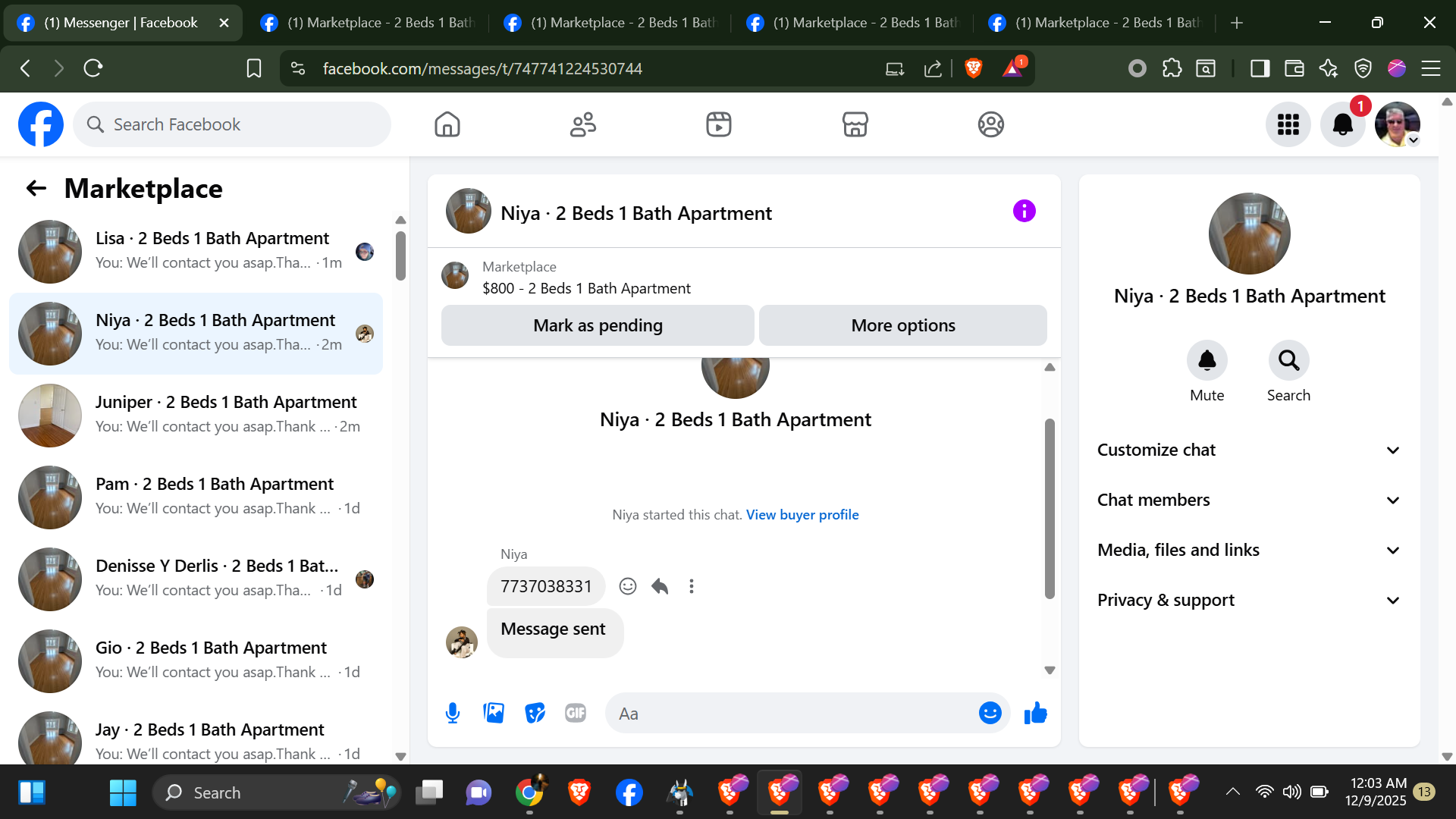This screenshot has height=819, width=1456.
Task: Show hidden system tray icons
Action: tap(1233, 792)
